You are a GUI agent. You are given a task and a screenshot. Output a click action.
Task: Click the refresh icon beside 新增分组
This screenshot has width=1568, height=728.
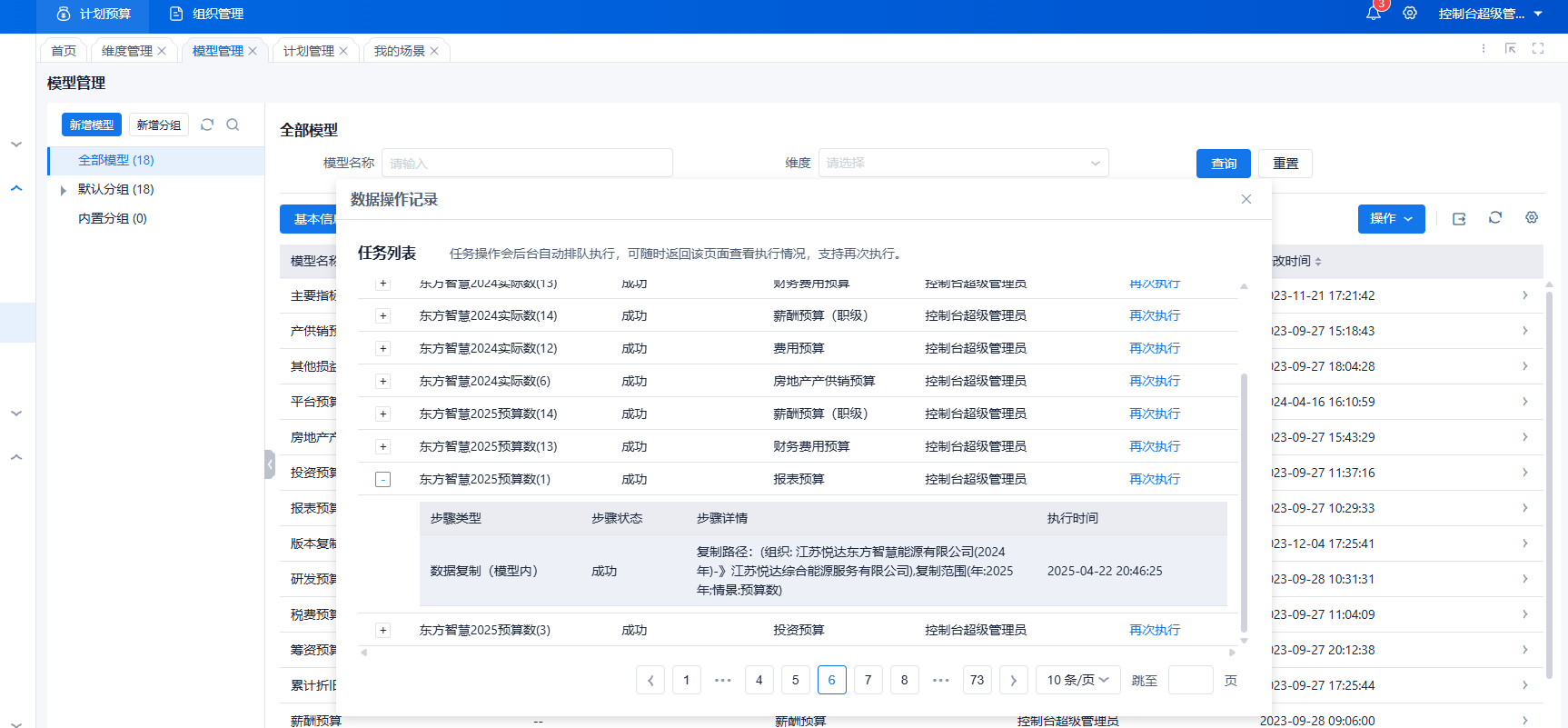pos(207,125)
